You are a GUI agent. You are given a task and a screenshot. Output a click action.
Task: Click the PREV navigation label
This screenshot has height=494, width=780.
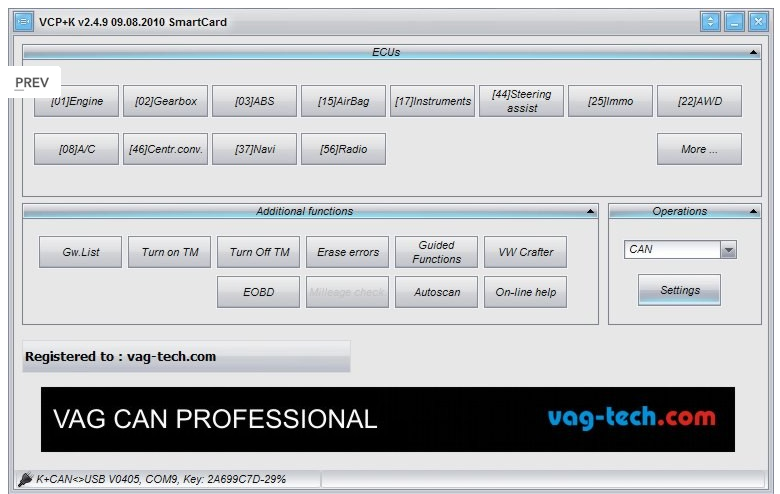point(32,82)
